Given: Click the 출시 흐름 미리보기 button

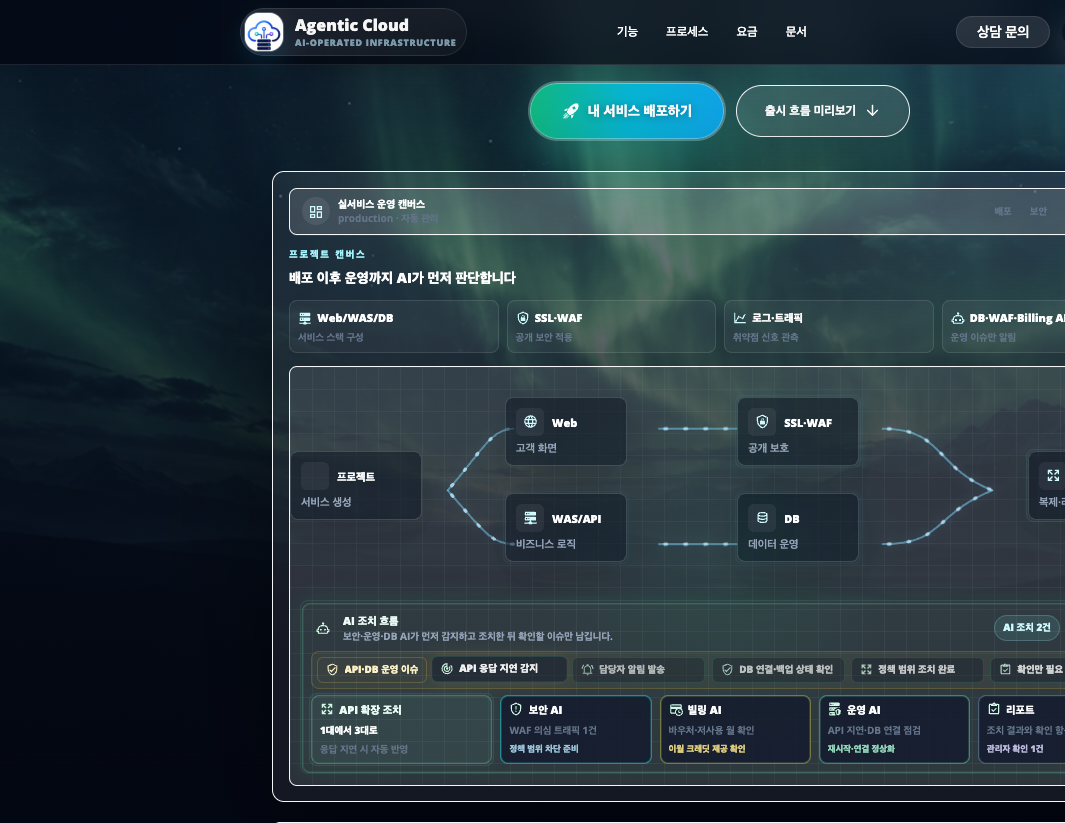Looking at the screenshot, I should [823, 111].
